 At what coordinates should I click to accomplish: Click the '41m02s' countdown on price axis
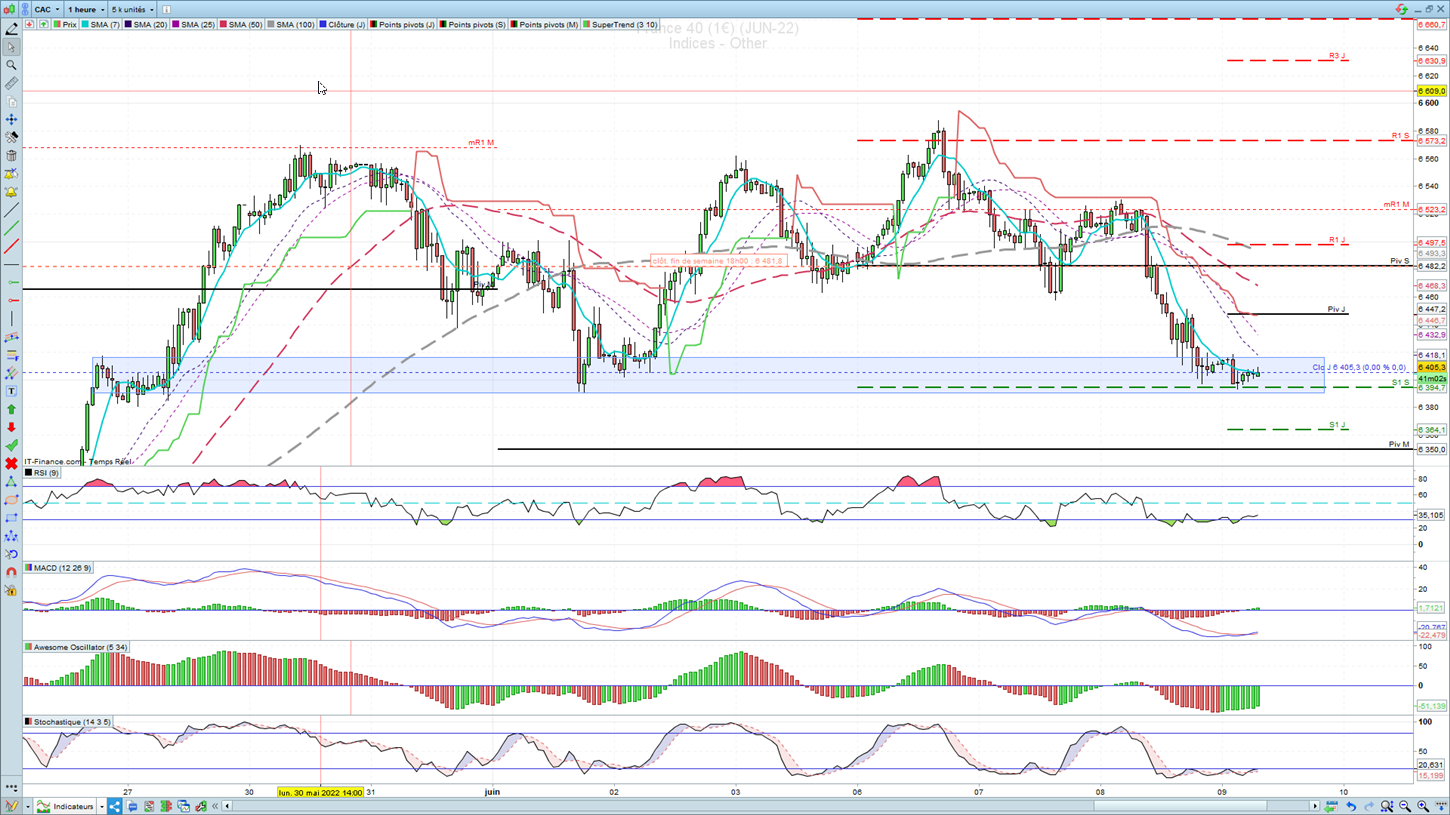[1432, 379]
